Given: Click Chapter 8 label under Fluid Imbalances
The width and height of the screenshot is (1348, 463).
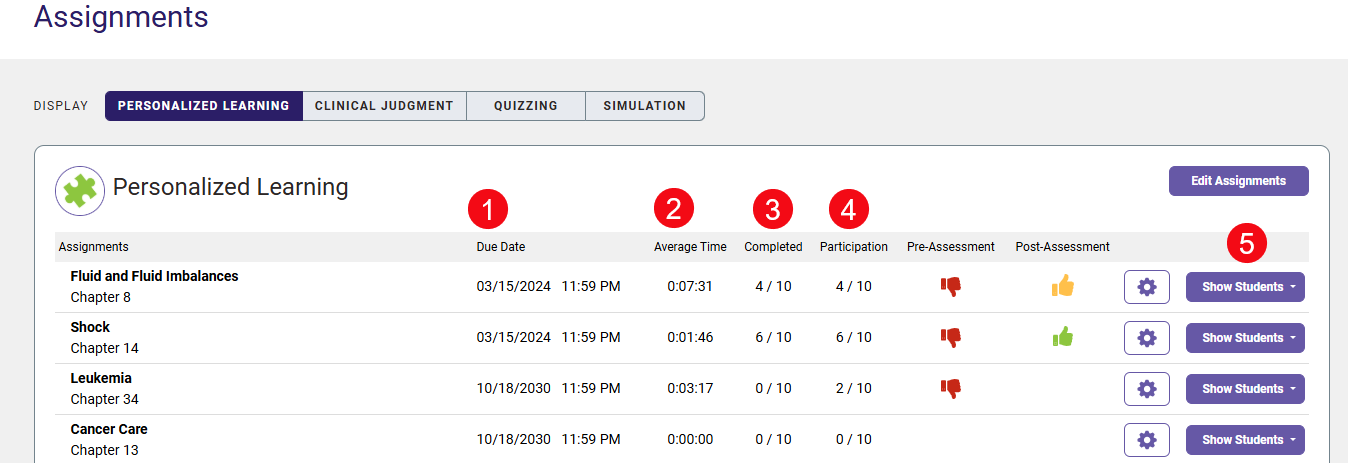Looking at the screenshot, I should [x=101, y=297].
